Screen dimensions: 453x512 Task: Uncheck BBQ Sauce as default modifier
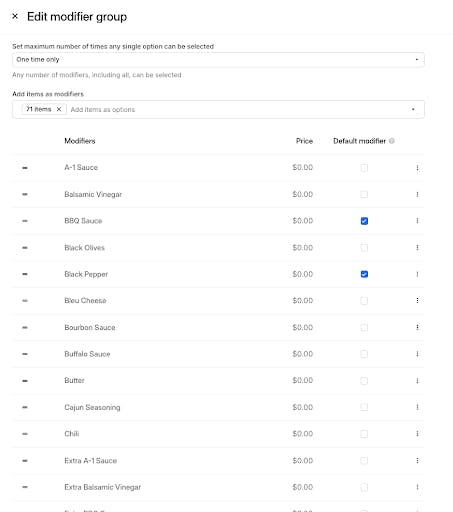pyautogui.click(x=364, y=221)
